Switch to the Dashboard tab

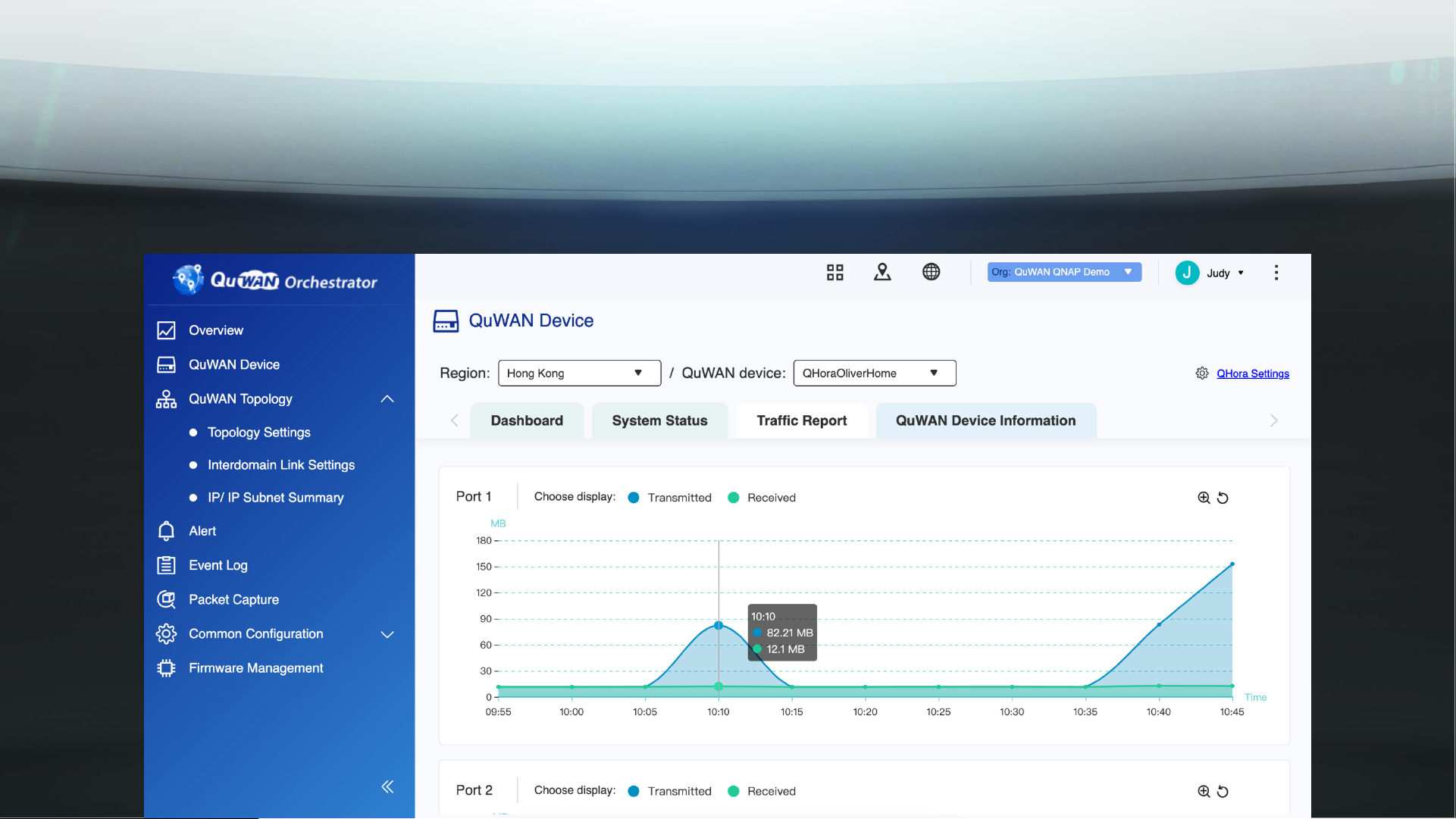click(527, 420)
